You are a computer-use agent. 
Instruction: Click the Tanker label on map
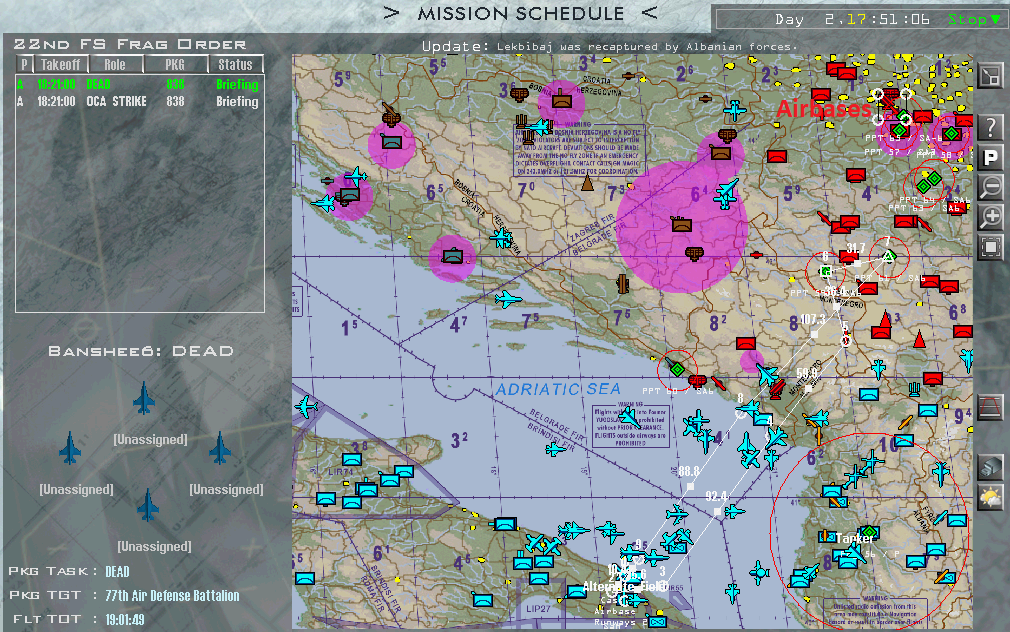click(x=855, y=538)
